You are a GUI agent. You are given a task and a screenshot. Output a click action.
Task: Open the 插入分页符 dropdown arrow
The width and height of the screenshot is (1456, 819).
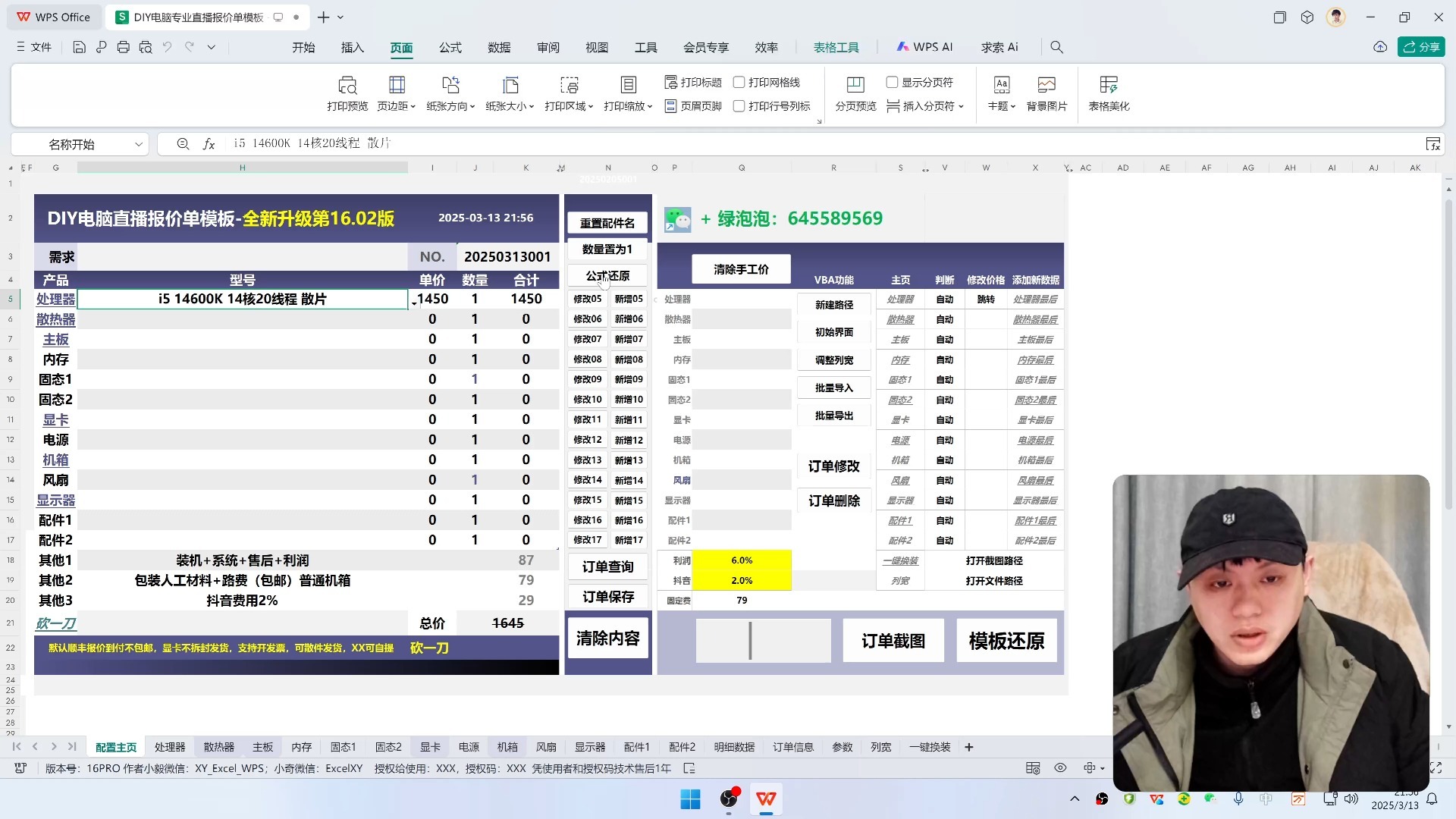[x=962, y=106]
